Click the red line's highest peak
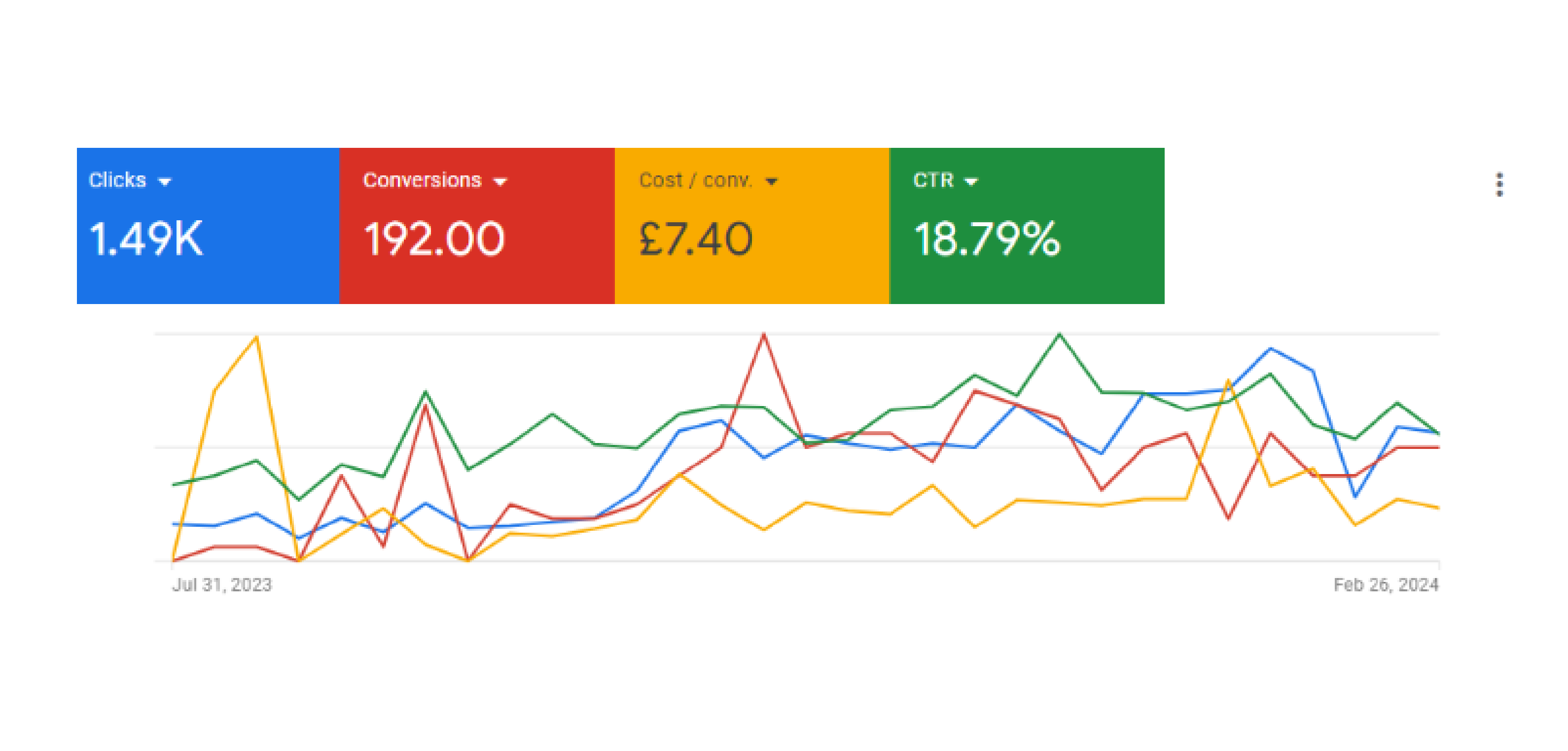The height and width of the screenshot is (751, 1568). tap(763, 335)
